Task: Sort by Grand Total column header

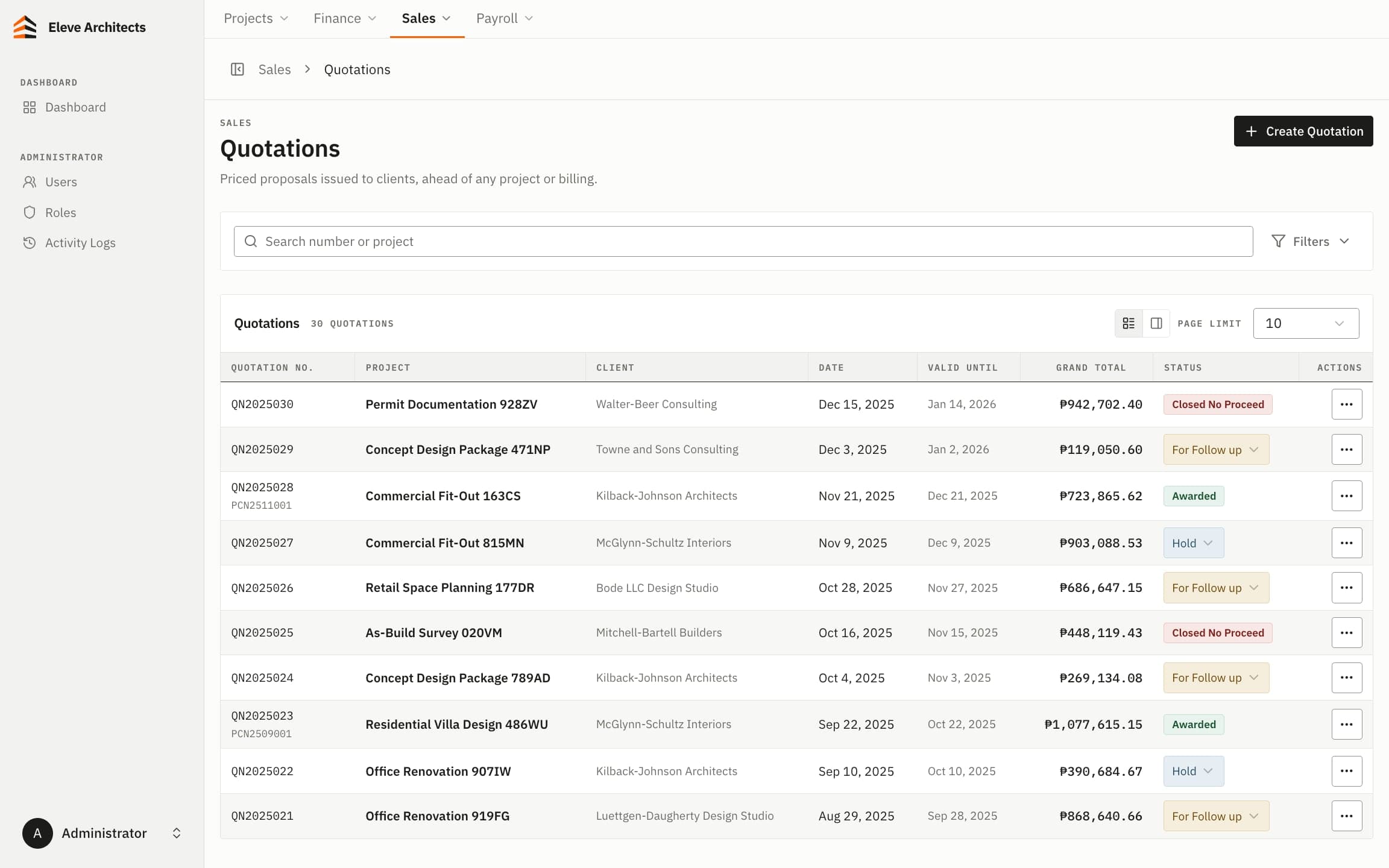Action: (1091, 367)
